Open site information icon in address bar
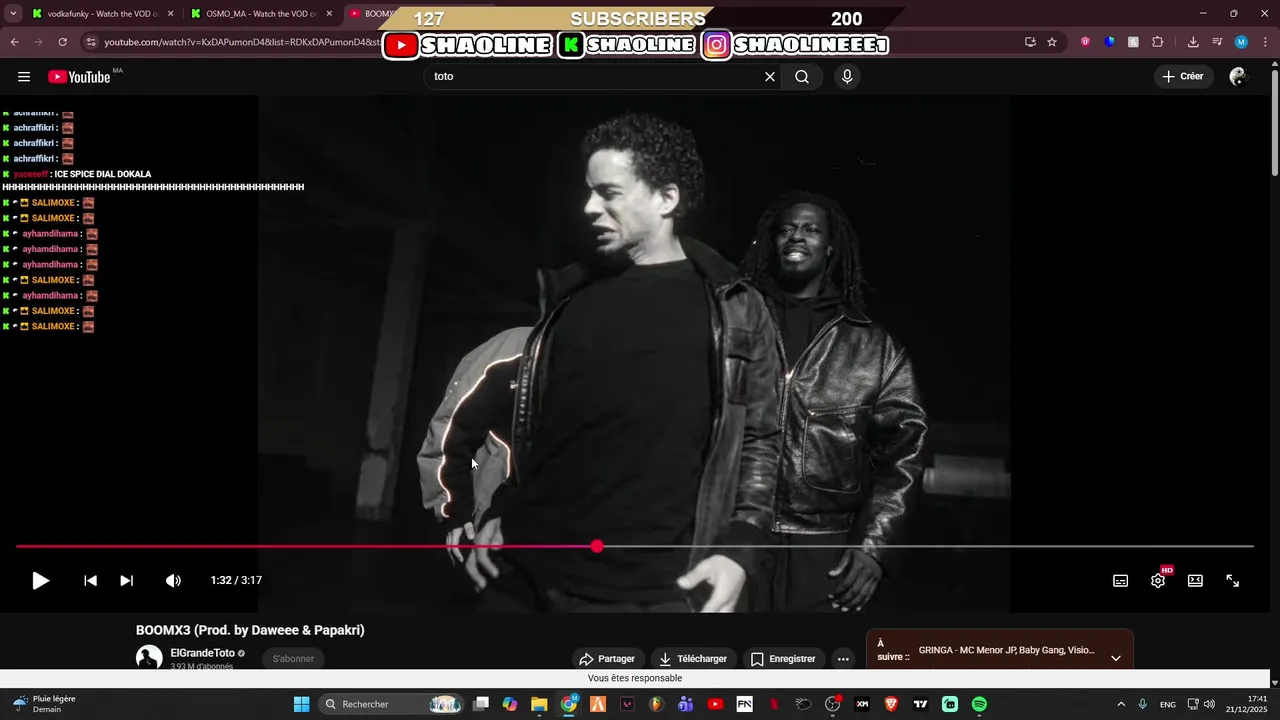 (x=90, y=42)
